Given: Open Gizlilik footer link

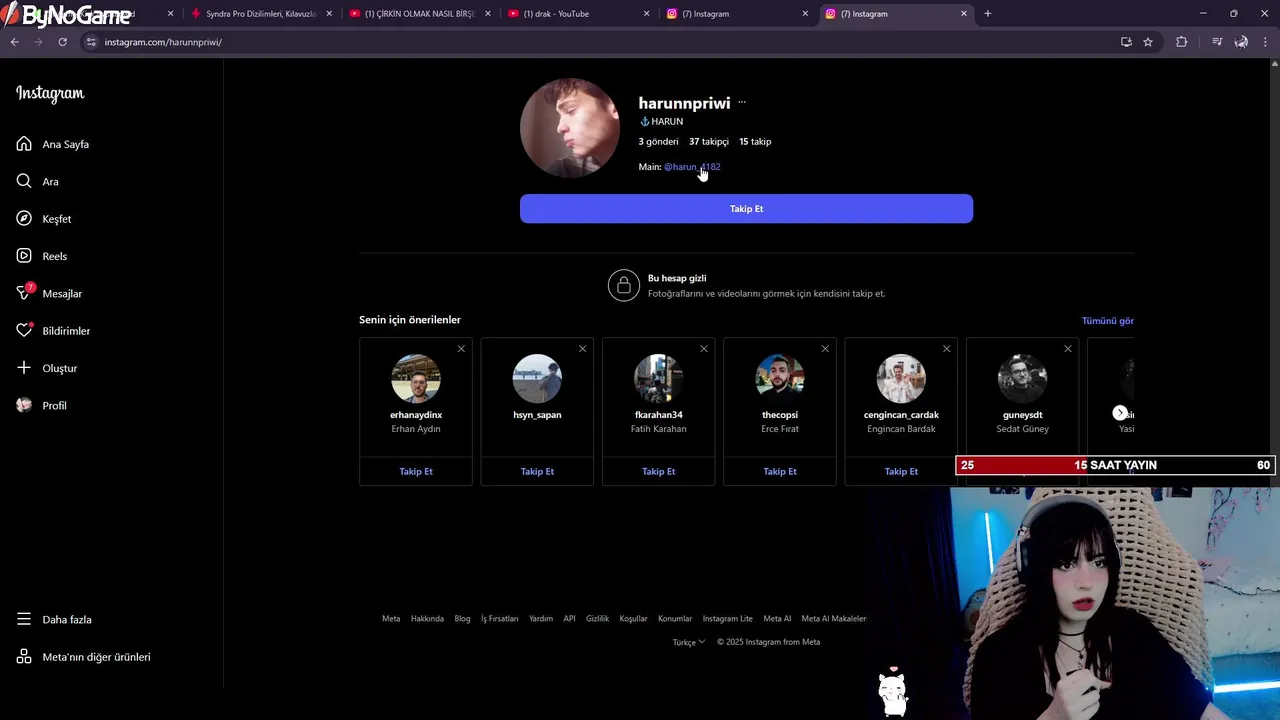Looking at the screenshot, I should pos(597,618).
